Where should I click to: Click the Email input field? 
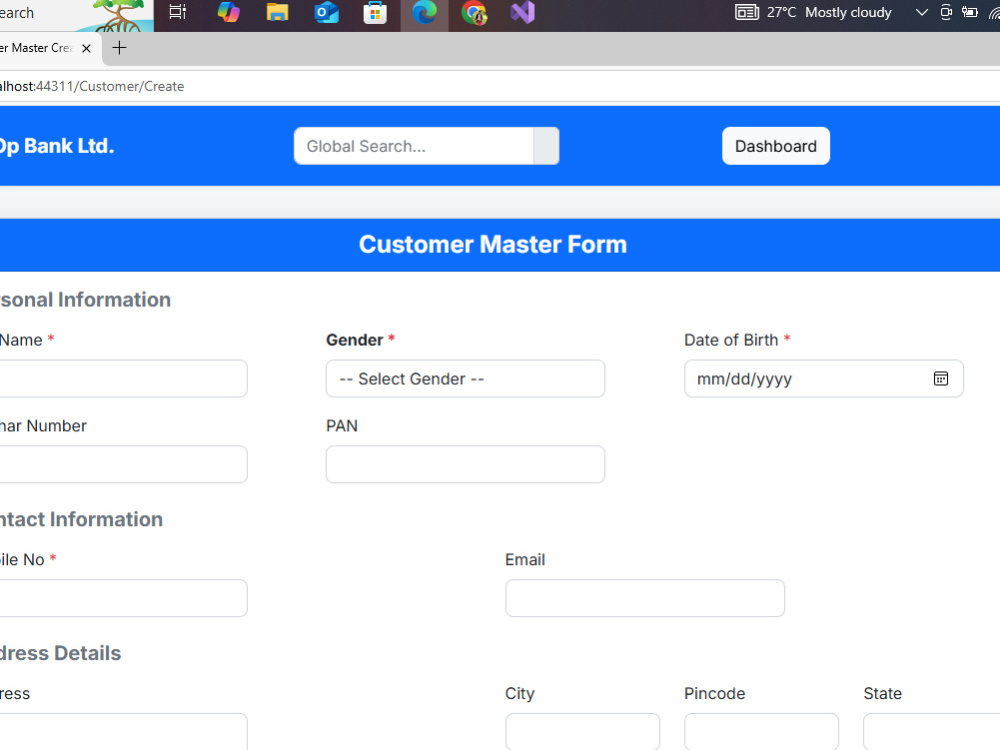(645, 598)
